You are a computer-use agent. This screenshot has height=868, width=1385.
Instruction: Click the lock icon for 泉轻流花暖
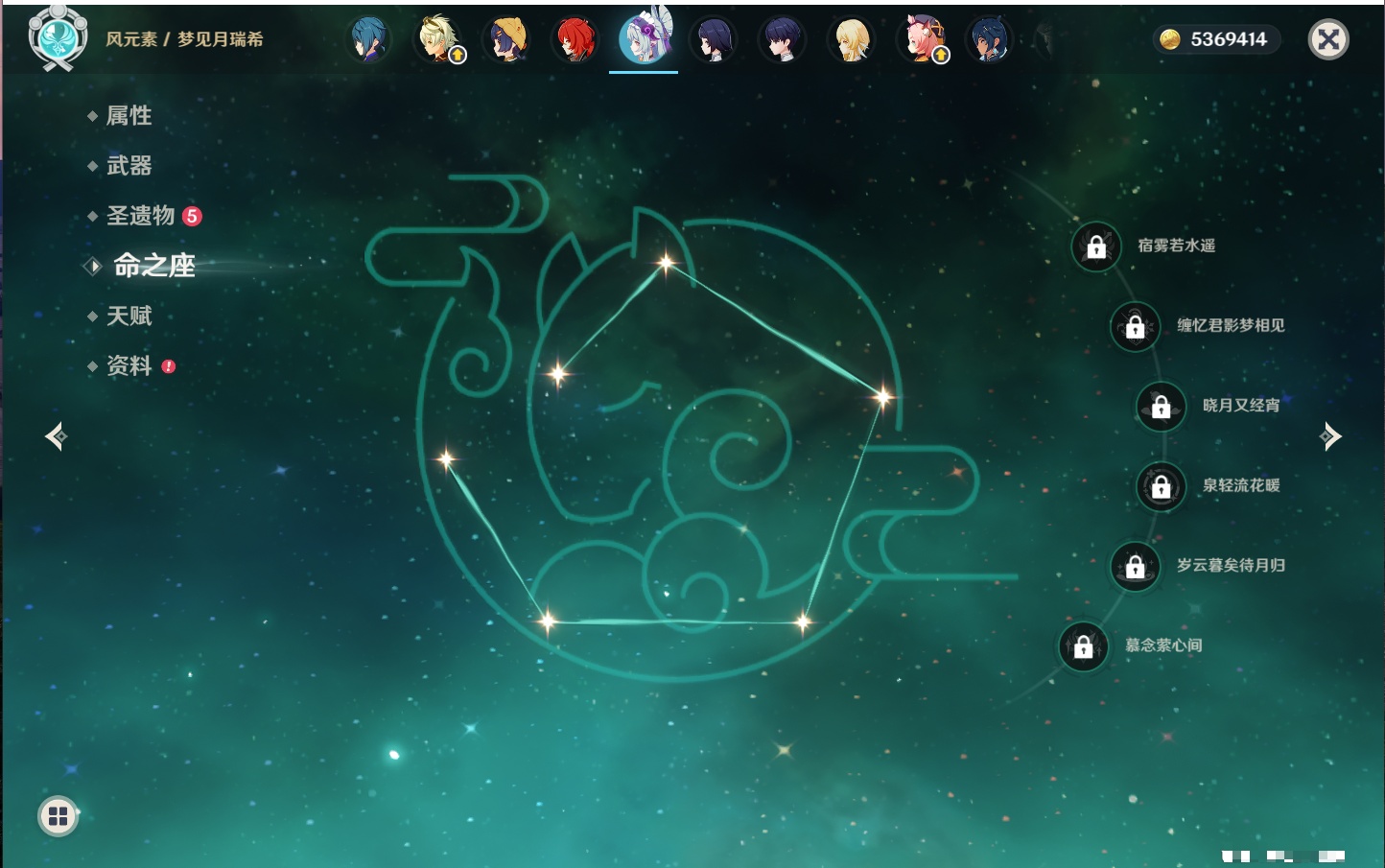click(x=1162, y=486)
